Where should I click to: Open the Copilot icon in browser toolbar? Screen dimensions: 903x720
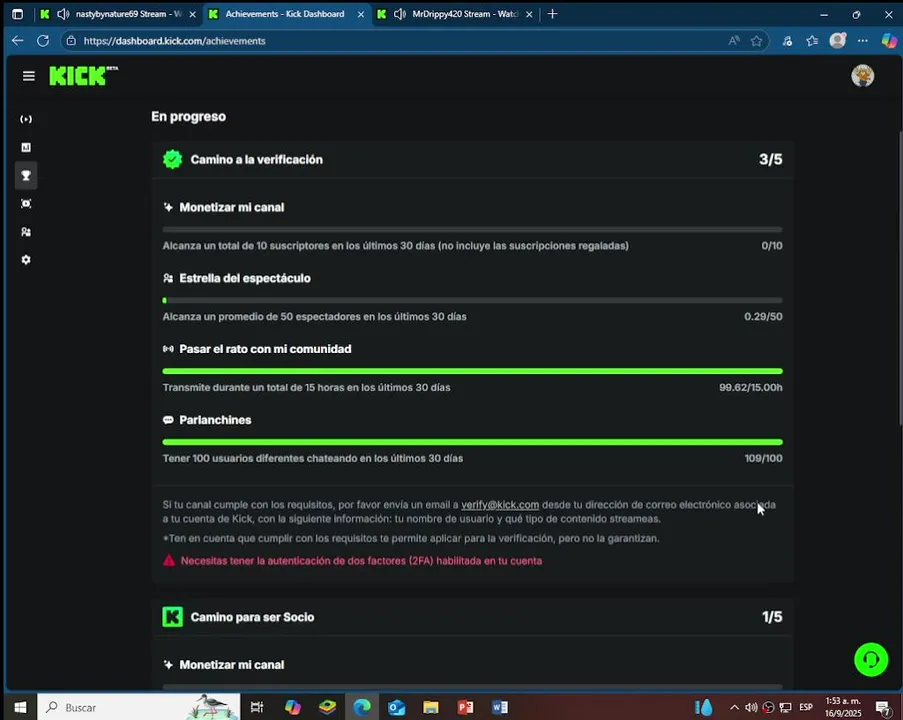coord(889,40)
